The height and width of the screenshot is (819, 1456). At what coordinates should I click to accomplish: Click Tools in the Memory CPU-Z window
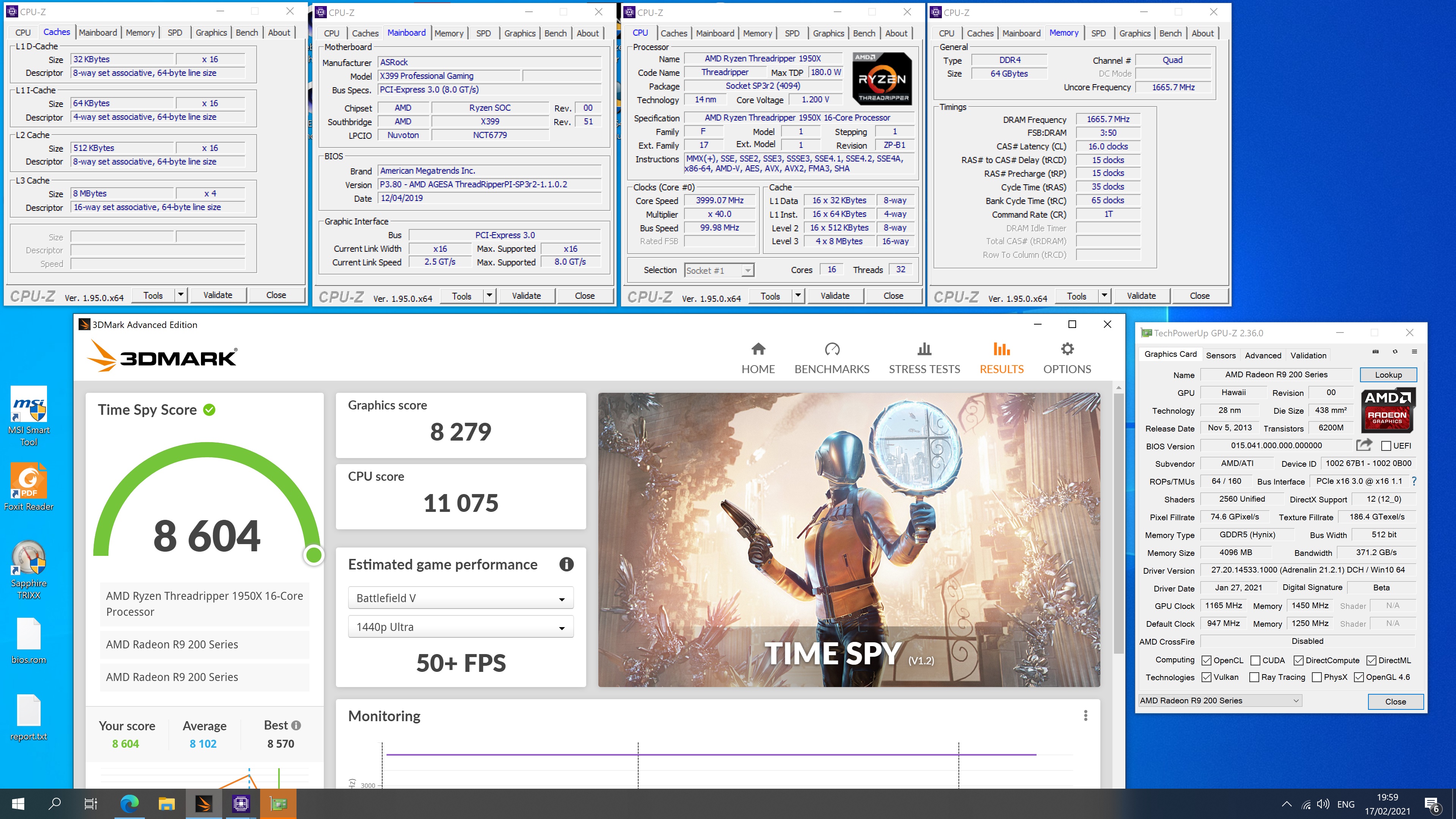click(1076, 296)
